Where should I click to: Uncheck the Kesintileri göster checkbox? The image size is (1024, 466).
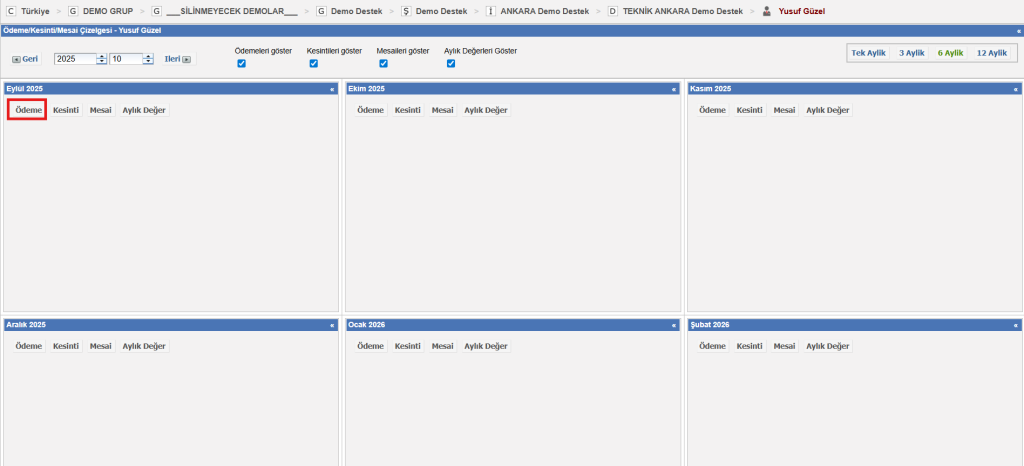tap(313, 64)
